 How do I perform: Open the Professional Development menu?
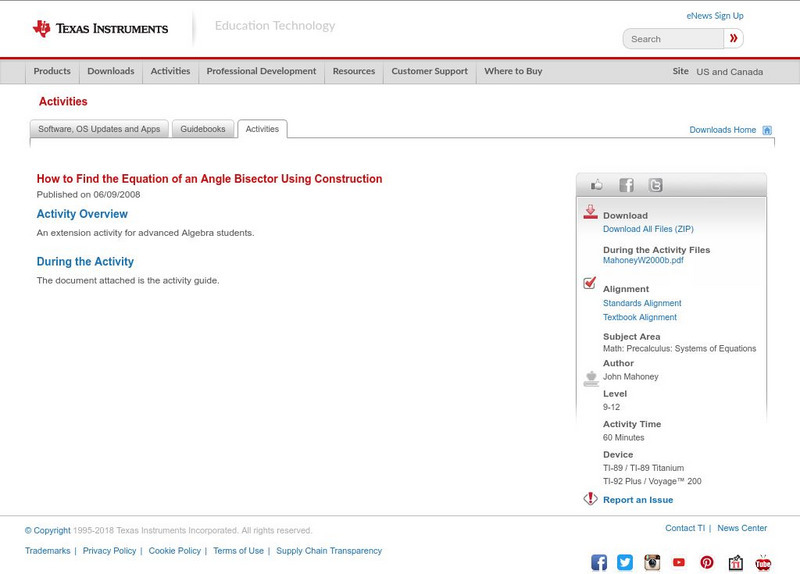pyautogui.click(x=261, y=71)
